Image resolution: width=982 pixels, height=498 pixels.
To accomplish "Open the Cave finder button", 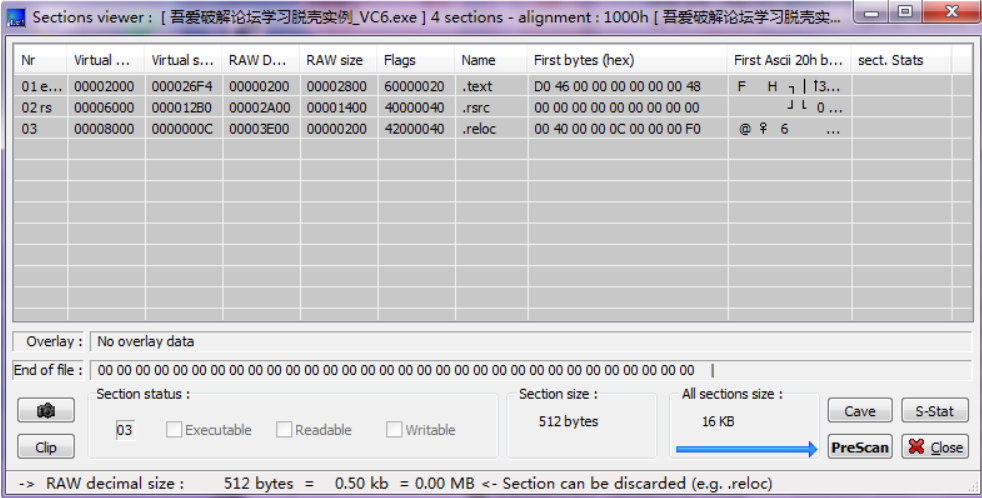I will coord(859,411).
